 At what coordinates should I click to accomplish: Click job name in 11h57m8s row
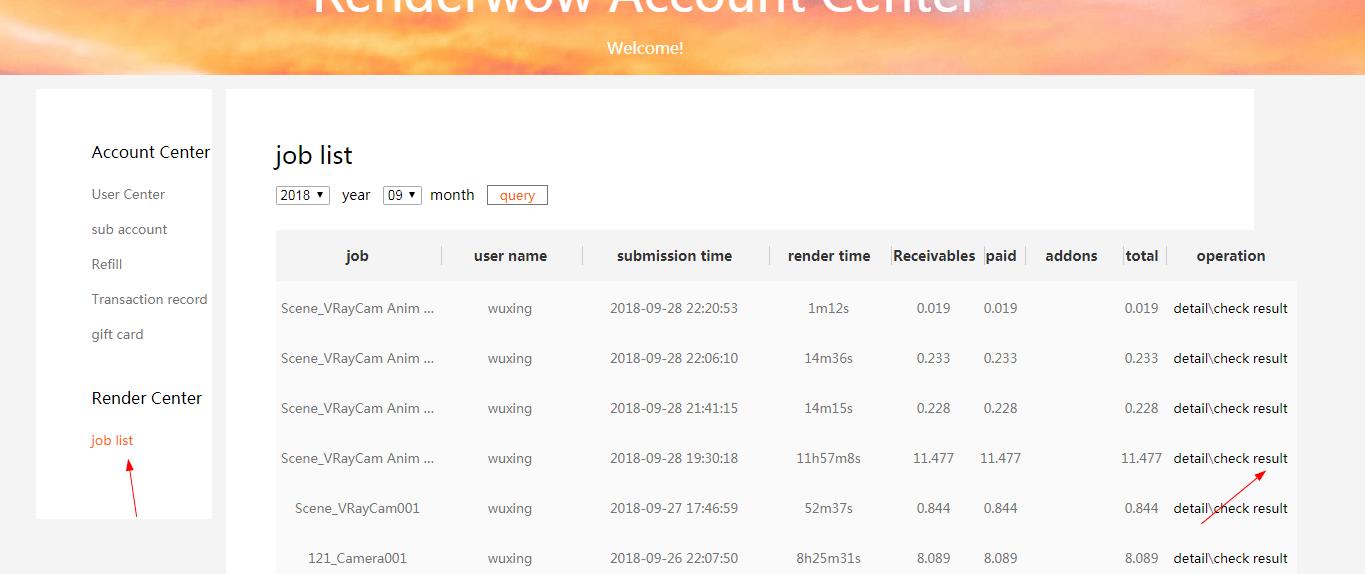[357, 458]
